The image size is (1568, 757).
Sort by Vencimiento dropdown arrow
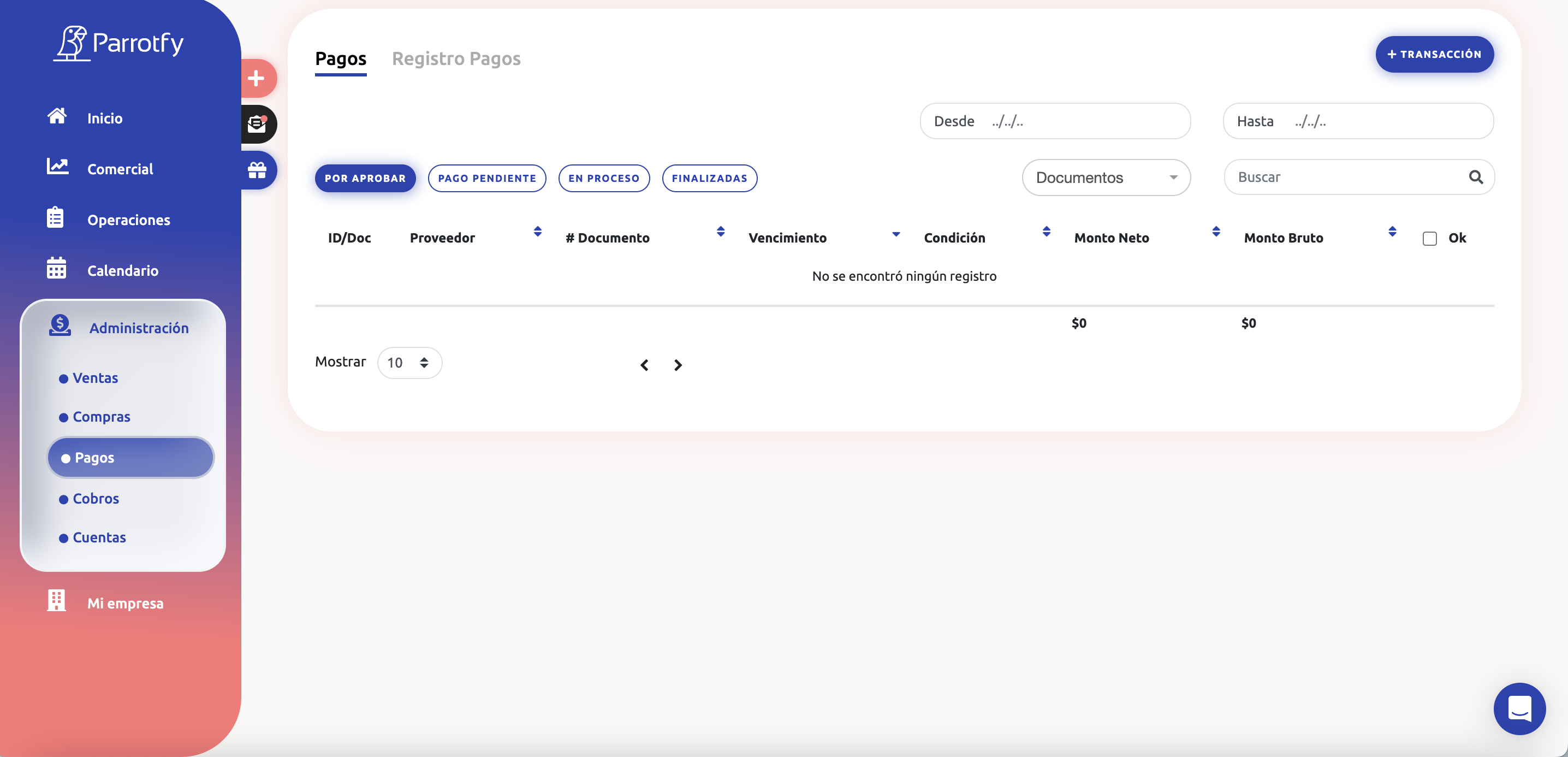point(895,234)
